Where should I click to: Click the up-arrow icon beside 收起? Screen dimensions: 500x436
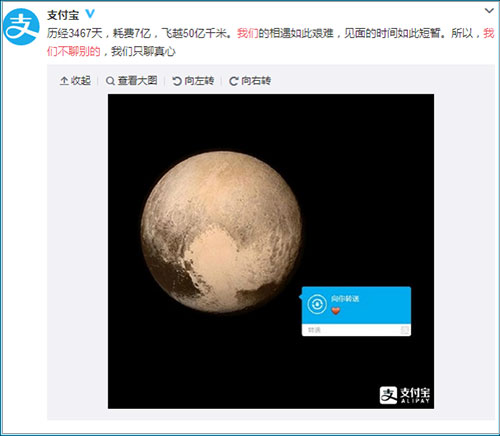(x=64, y=81)
